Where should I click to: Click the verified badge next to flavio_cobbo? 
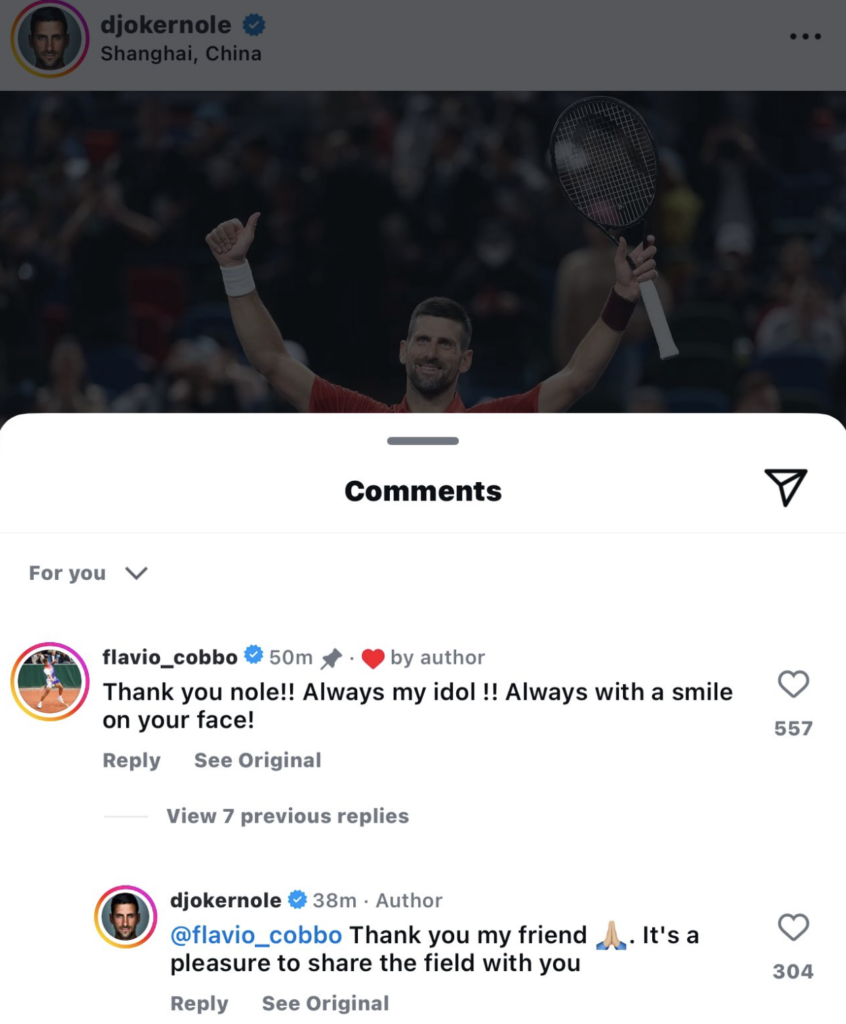click(x=253, y=654)
